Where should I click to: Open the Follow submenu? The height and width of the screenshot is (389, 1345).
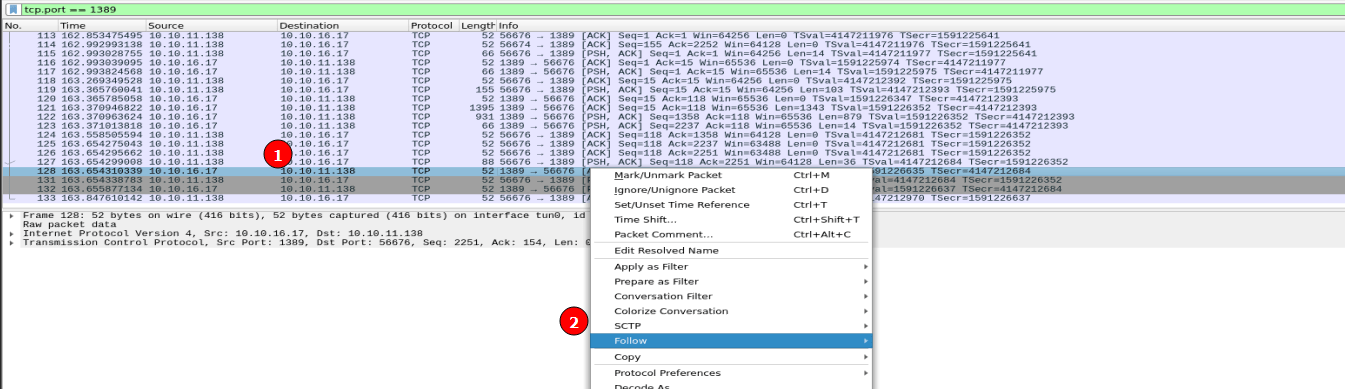(x=730, y=341)
